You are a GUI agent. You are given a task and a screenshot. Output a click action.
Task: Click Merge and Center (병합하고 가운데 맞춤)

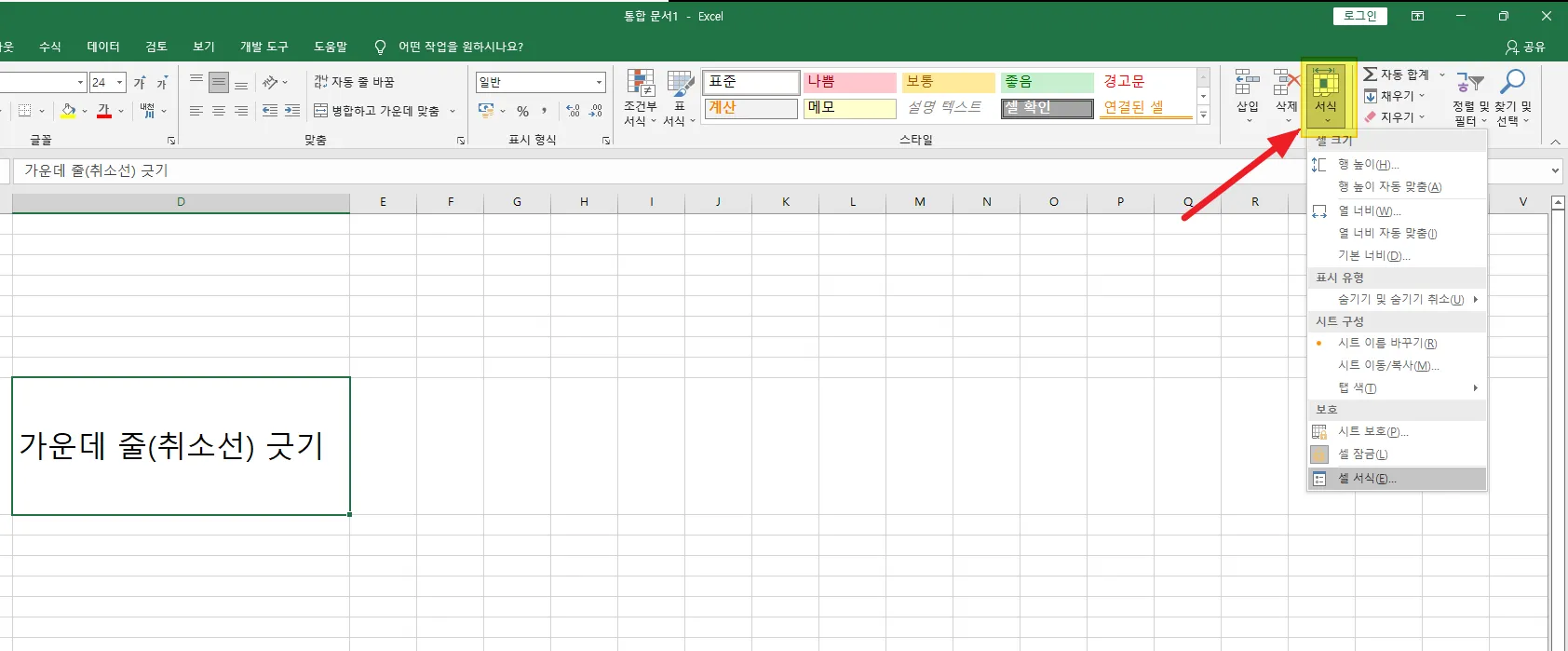point(376,111)
